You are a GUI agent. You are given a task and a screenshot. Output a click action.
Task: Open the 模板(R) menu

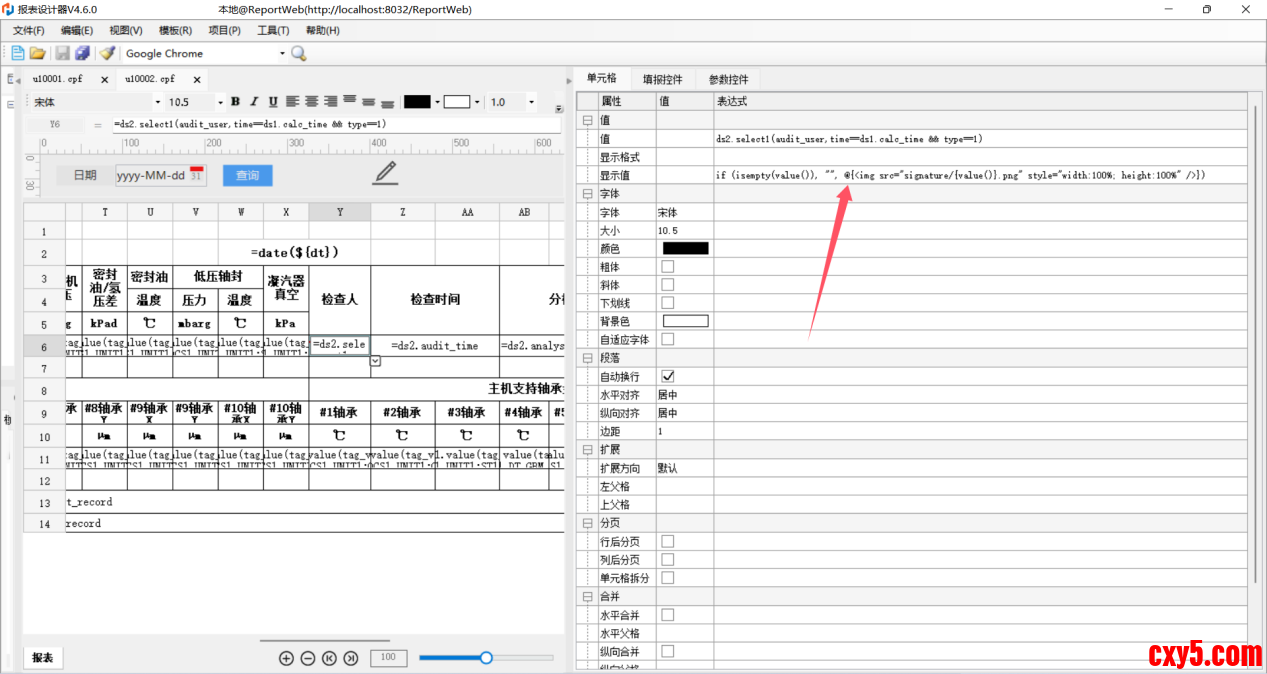click(x=176, y=31)
